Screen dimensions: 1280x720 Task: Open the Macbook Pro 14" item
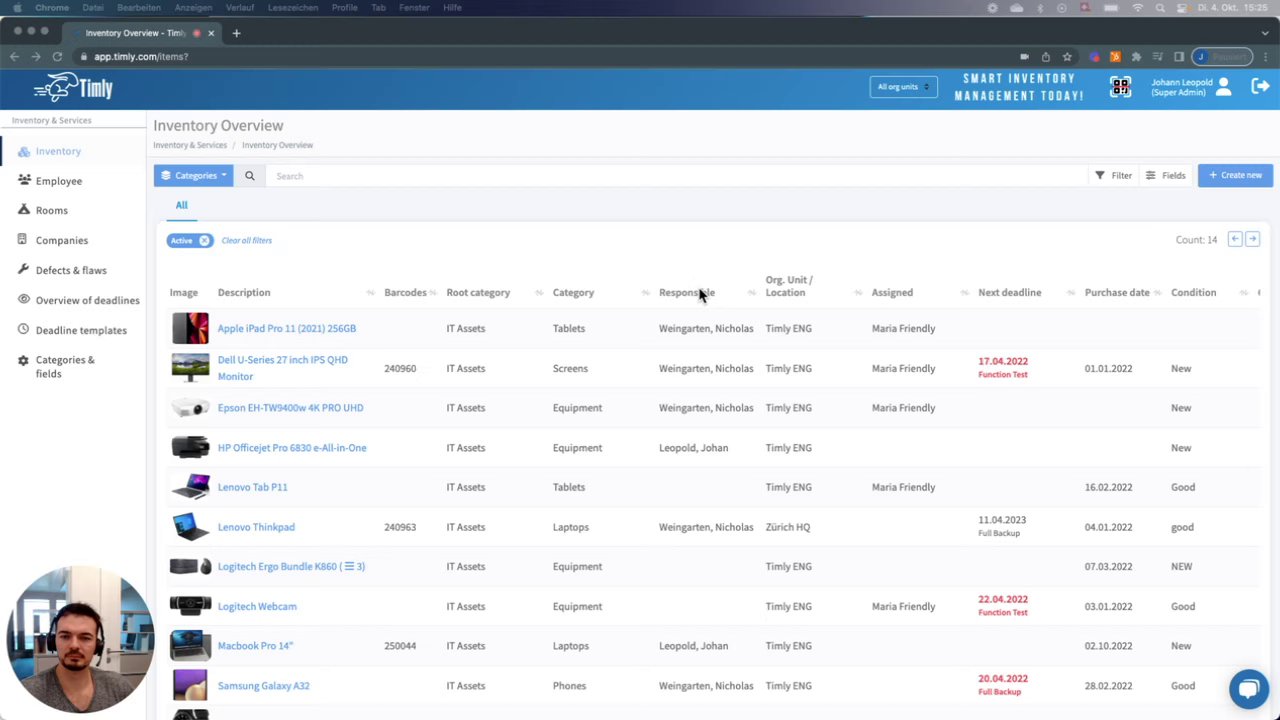pyautogui.click(x=255, y=646)
